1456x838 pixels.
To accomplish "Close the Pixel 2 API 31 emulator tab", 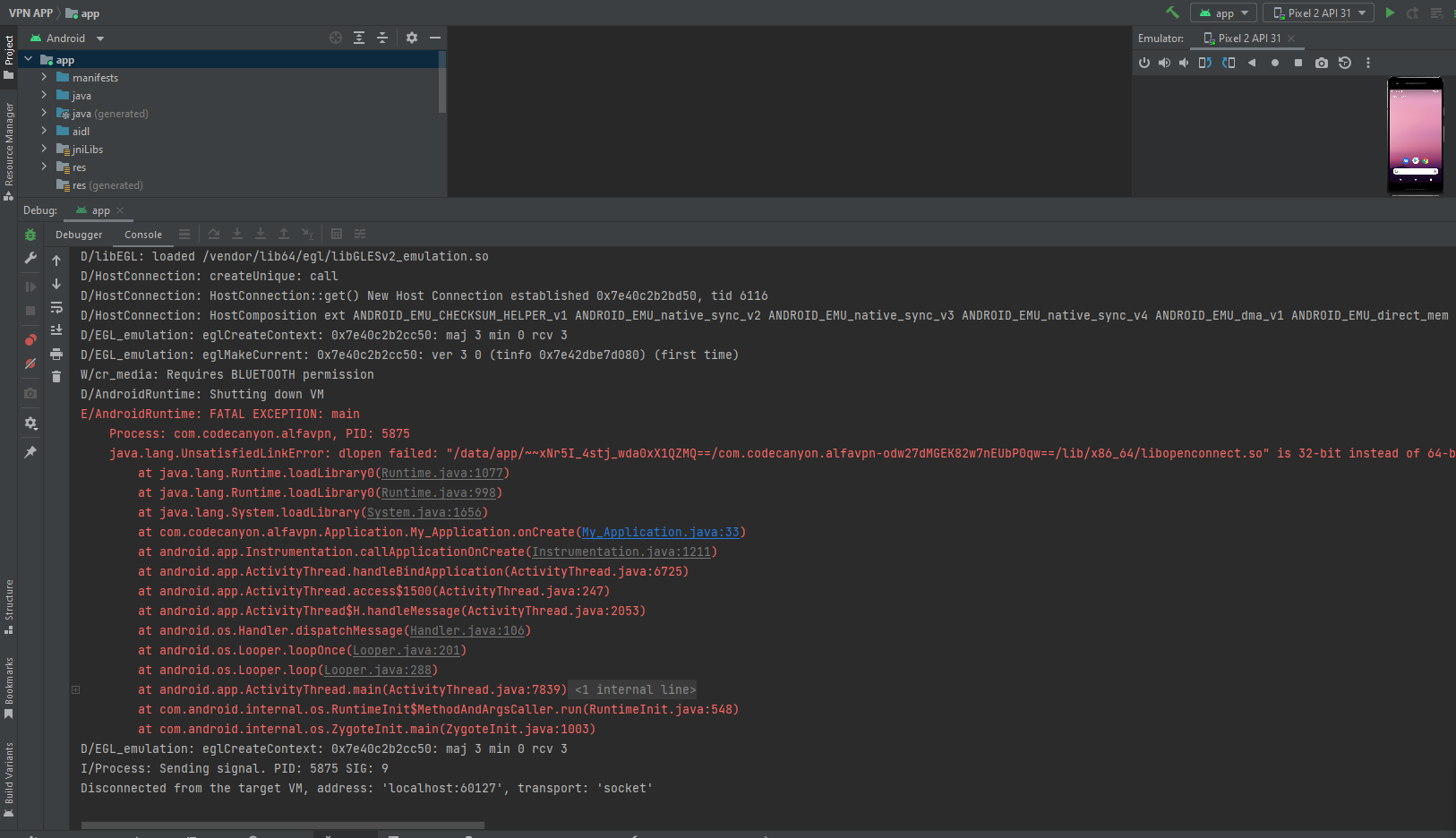I will 1291,38.
